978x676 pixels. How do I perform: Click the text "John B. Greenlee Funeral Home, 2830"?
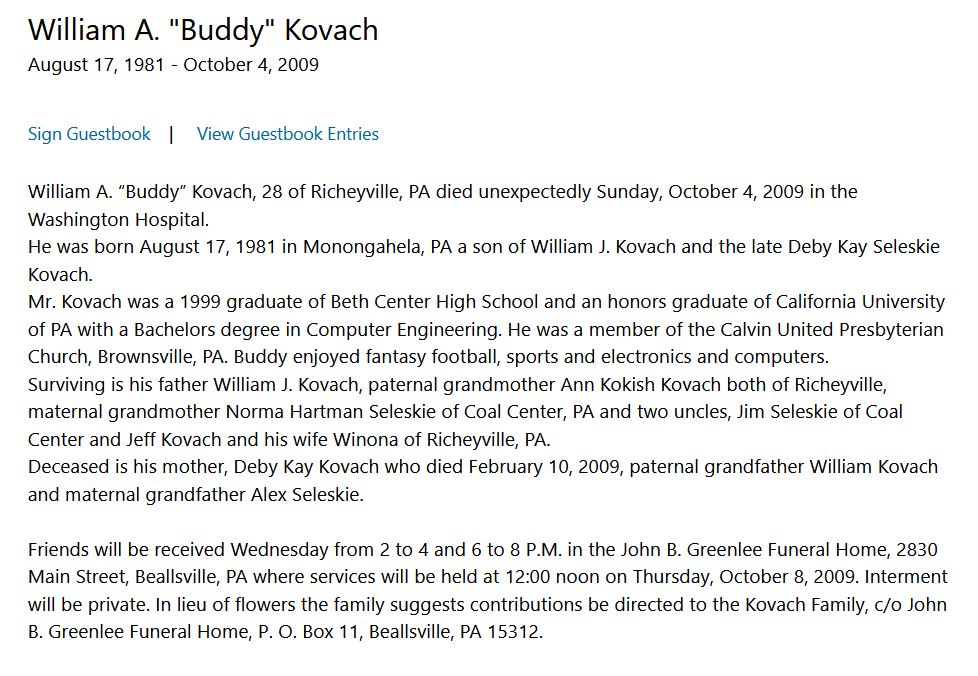click(x=778, y=550)
